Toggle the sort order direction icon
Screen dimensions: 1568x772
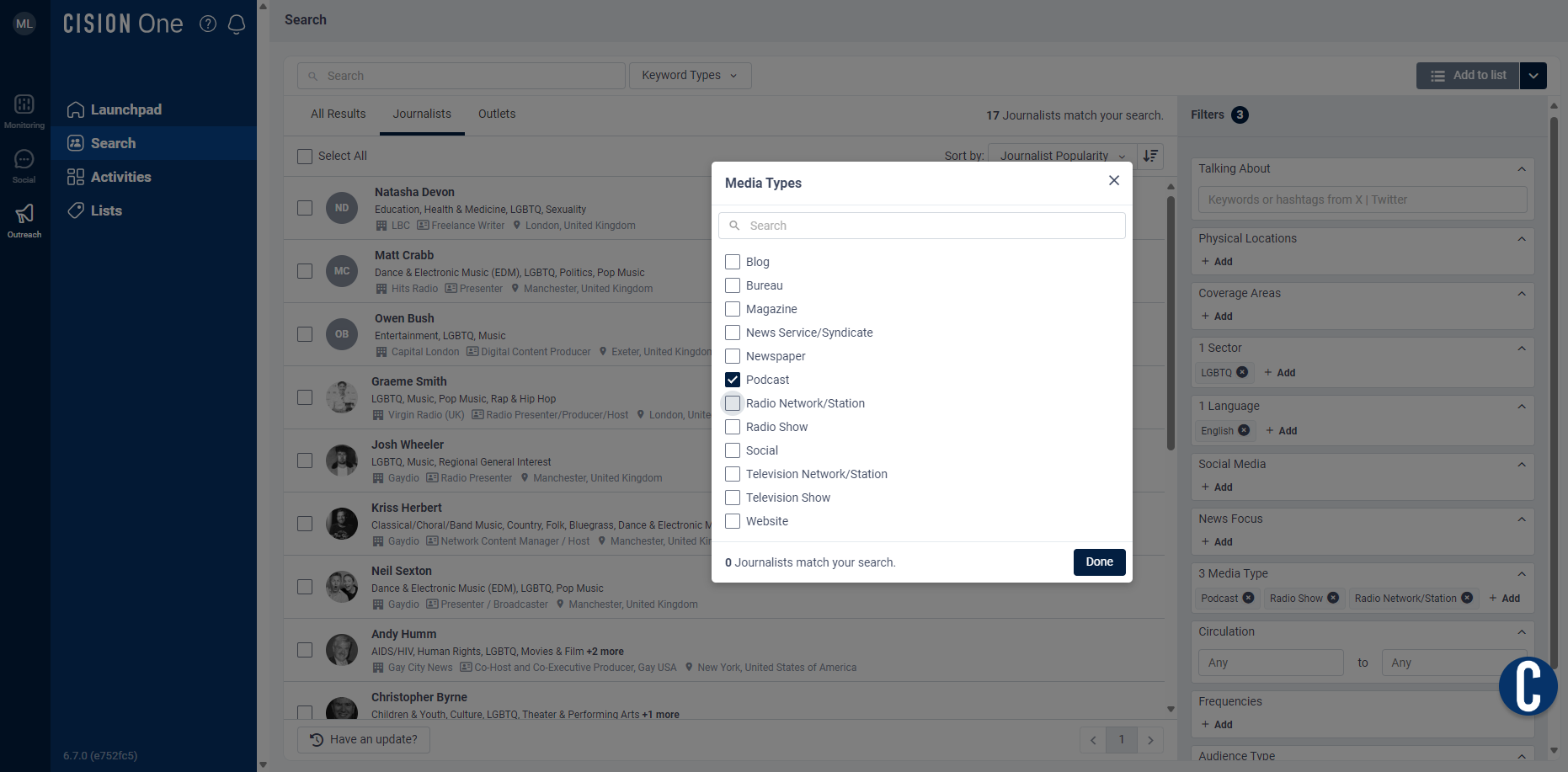pos(1150,156)
